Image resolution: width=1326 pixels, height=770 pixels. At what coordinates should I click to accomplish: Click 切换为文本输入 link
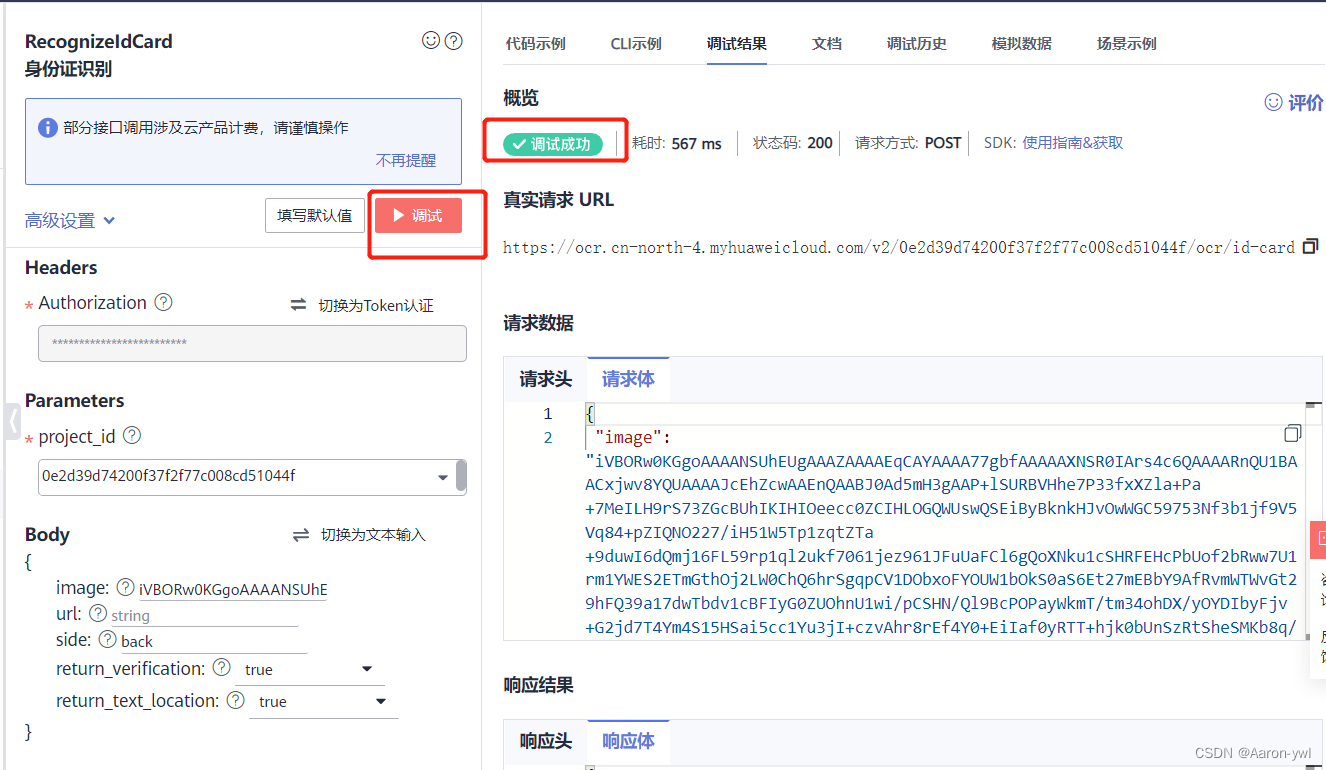pos(373,535)
